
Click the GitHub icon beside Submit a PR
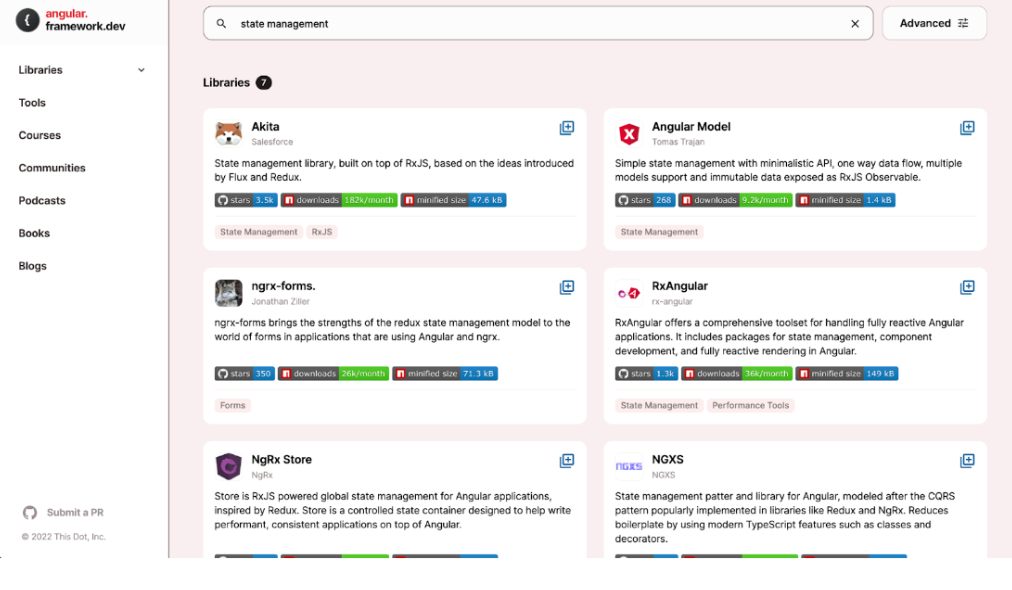(30, 513)
